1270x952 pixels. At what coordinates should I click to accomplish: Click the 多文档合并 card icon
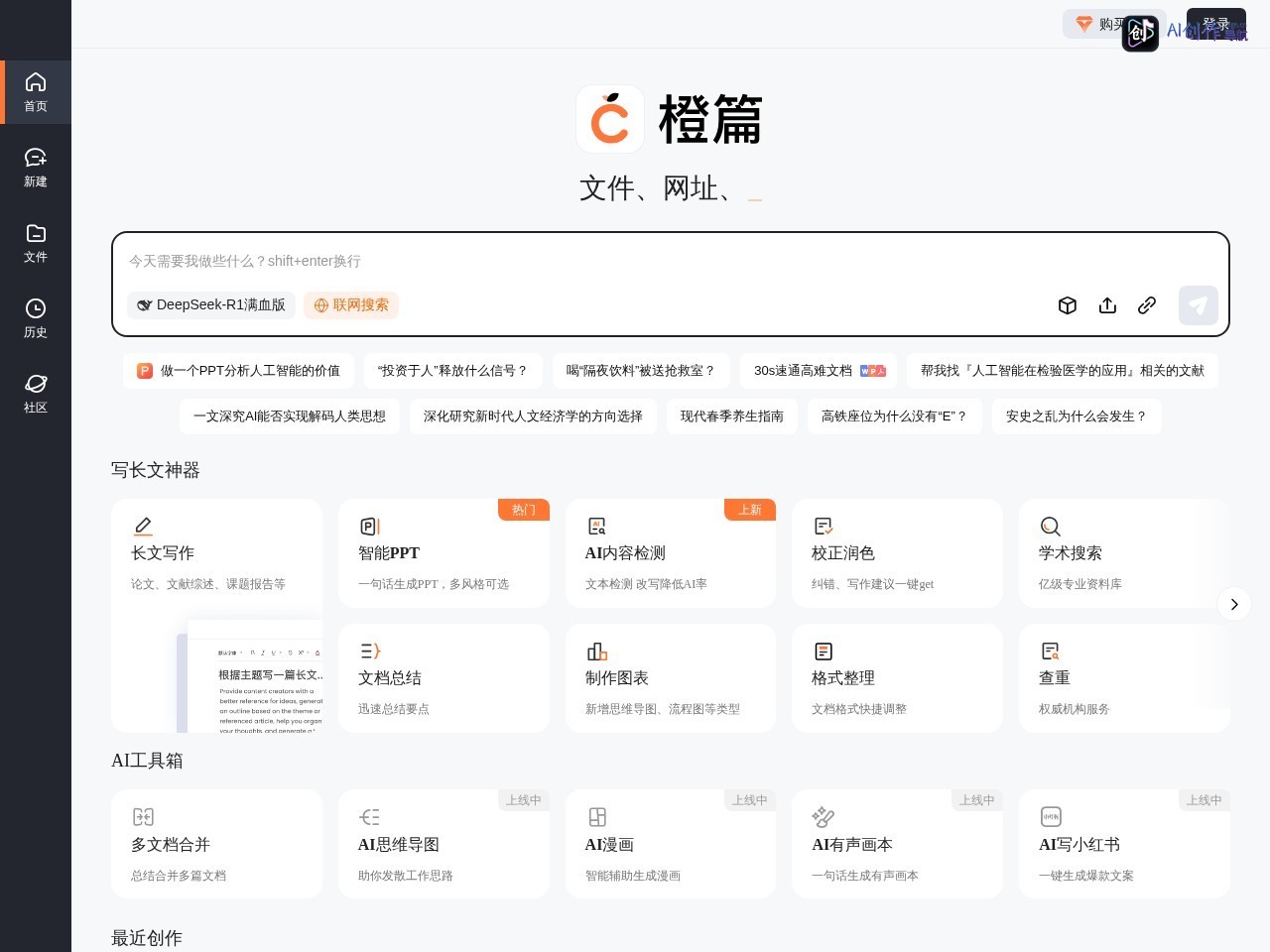pos(143,817)
